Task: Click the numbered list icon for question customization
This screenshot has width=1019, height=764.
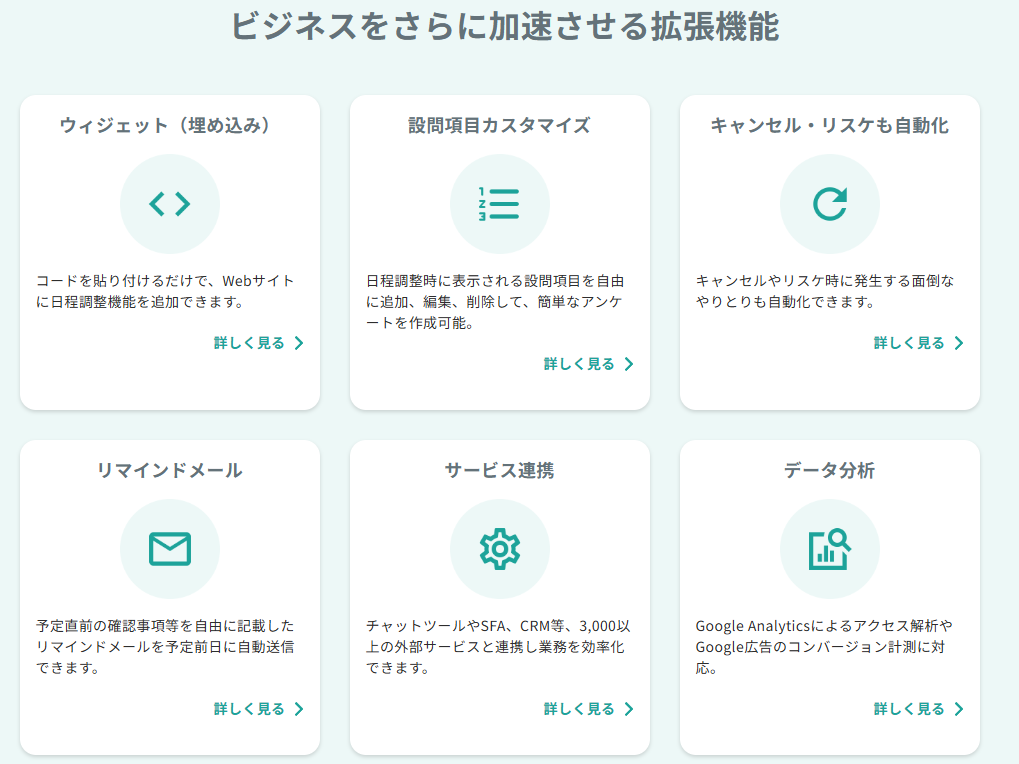Action: point(499,204)
